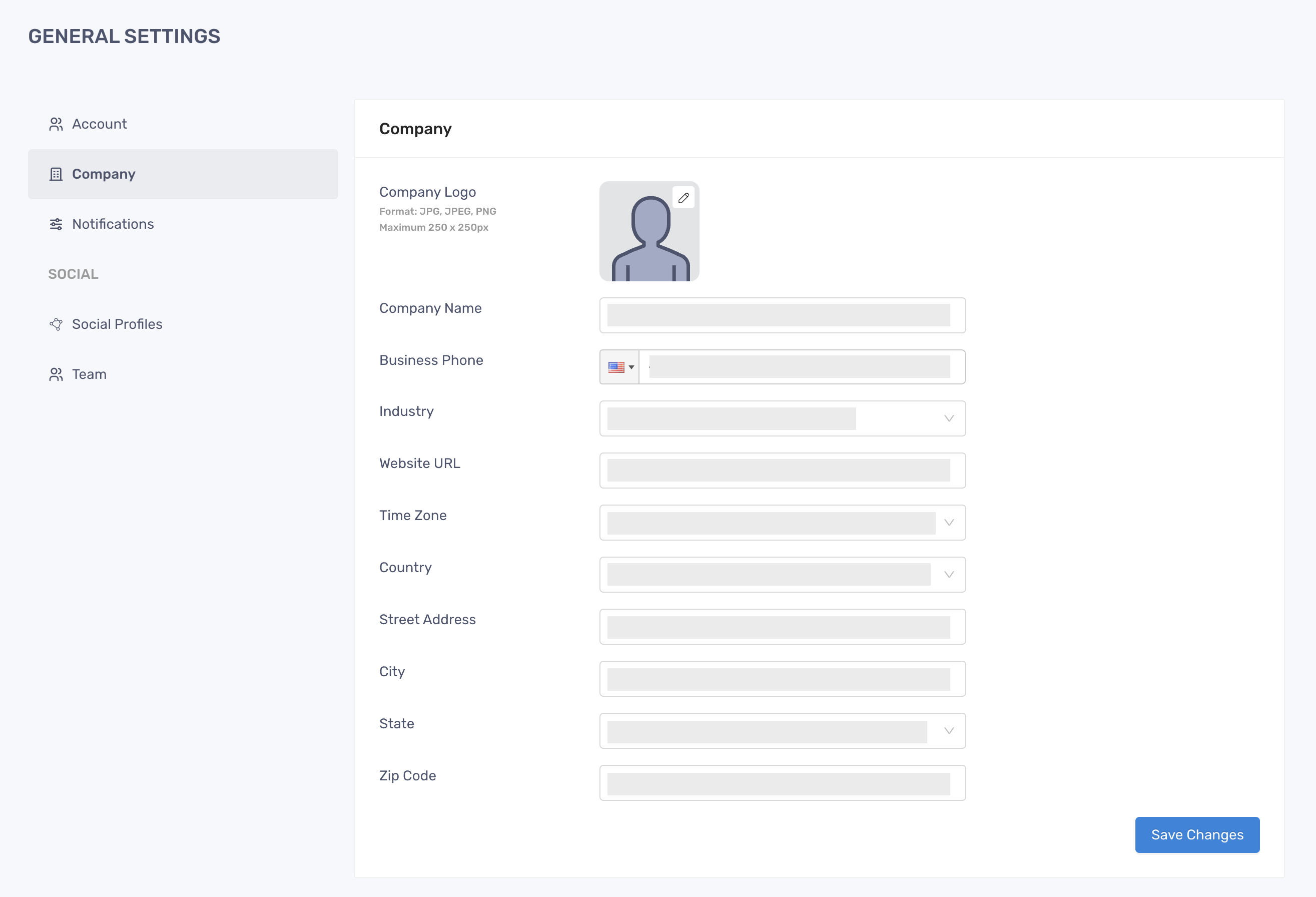Click the 'Company Logo' field label
This screenshot has width=1316, height=897.
pos(427,192)
